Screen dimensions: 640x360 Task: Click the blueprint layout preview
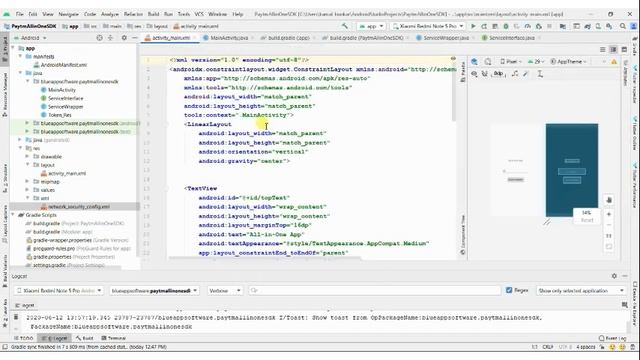pos(572,170)
